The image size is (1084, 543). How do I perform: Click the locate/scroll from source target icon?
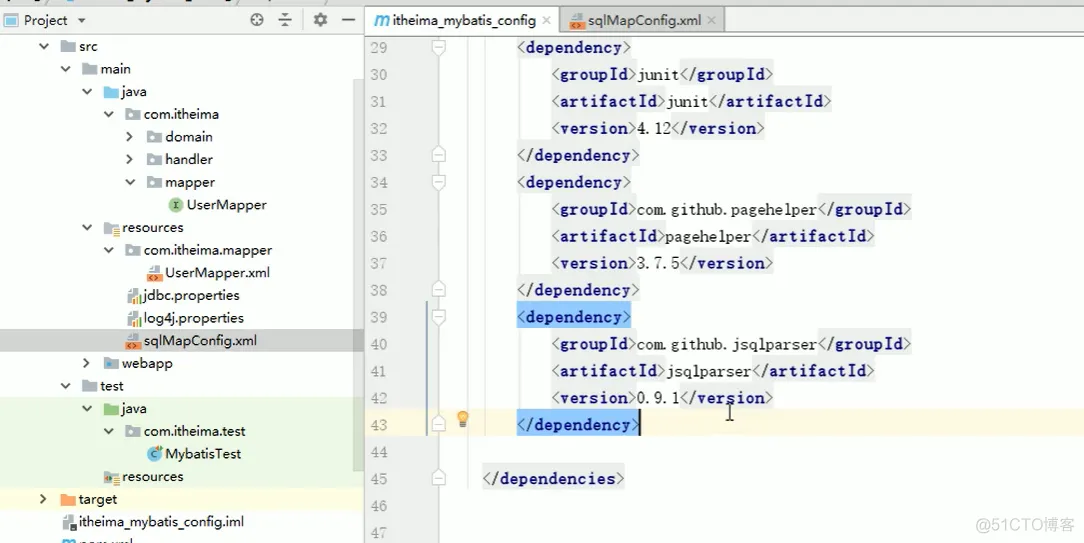pyautogui.click(x=257, y=20)
